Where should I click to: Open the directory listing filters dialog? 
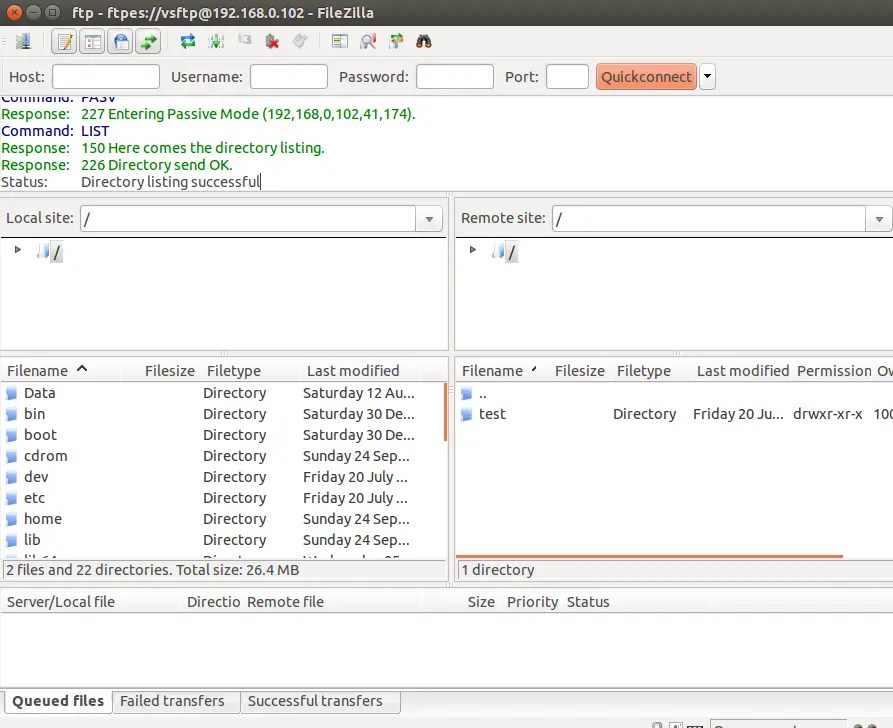[340, 41]
